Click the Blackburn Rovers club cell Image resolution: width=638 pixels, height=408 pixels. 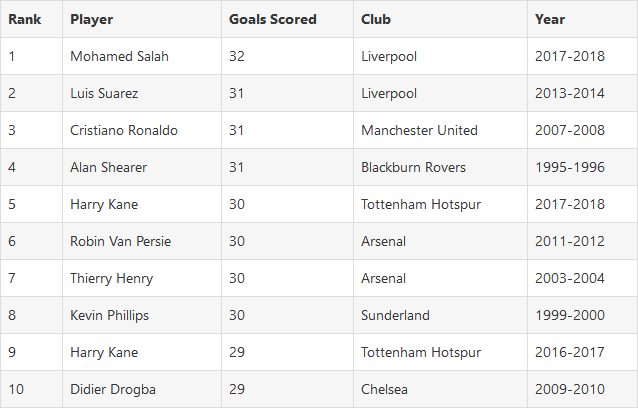pos(413,167)
